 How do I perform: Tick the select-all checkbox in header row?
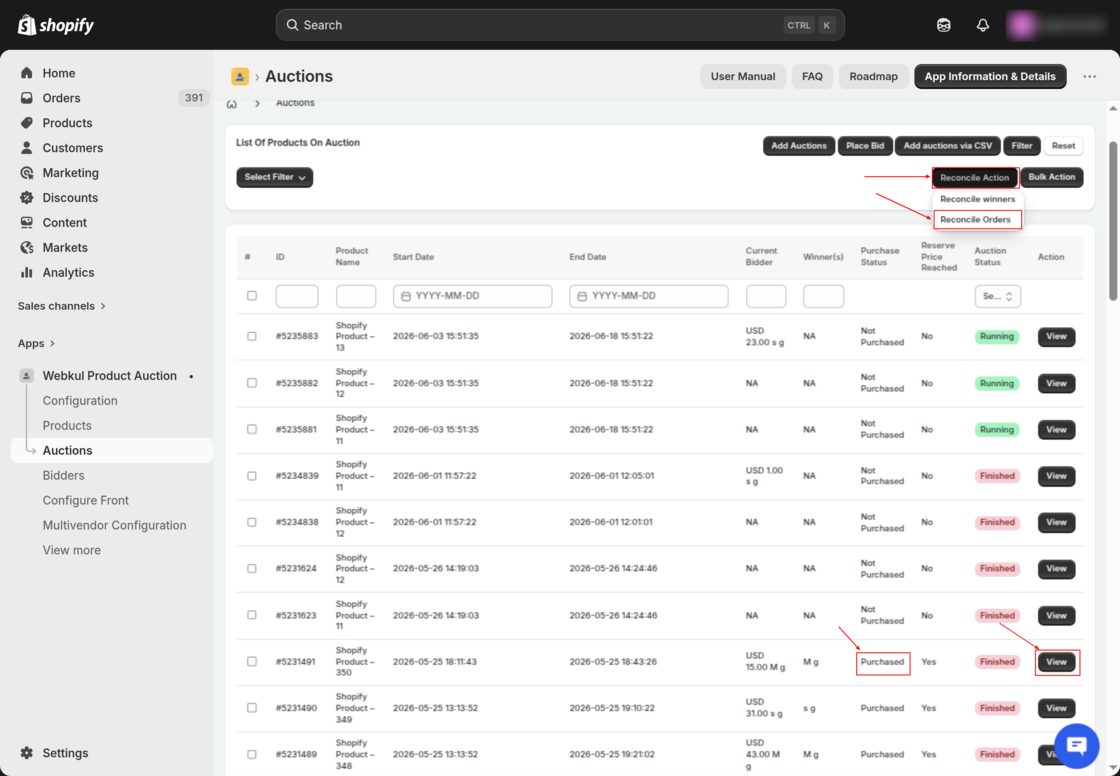tap(251, 296)
